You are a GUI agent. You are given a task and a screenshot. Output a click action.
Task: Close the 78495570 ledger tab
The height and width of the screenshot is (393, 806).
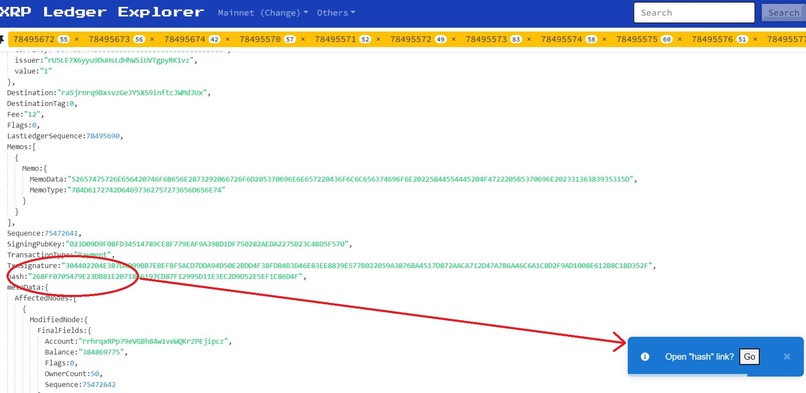click(303, 39)
